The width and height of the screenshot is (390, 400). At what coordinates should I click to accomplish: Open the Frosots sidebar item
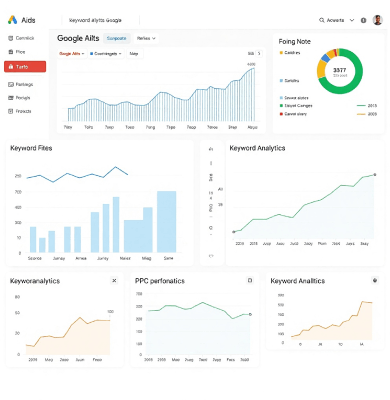coord(20,111)
